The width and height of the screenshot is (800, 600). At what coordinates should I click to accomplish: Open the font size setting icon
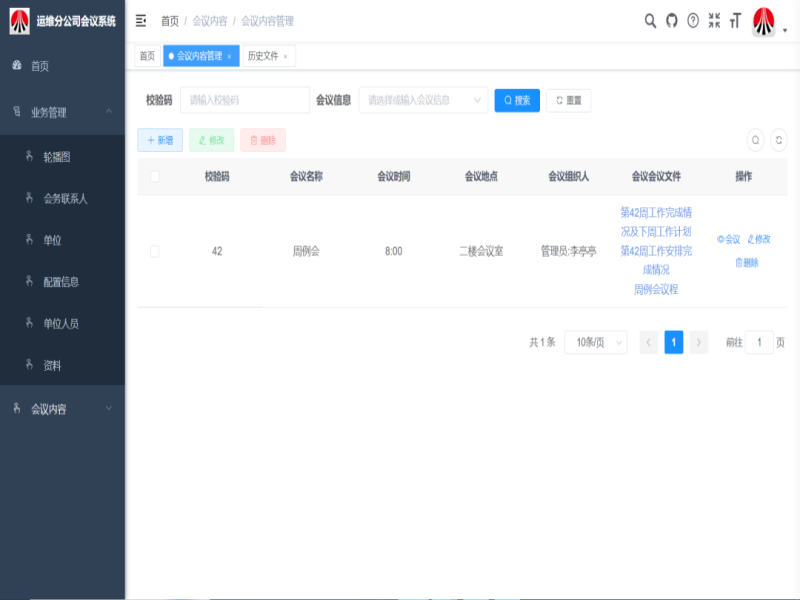735,21
